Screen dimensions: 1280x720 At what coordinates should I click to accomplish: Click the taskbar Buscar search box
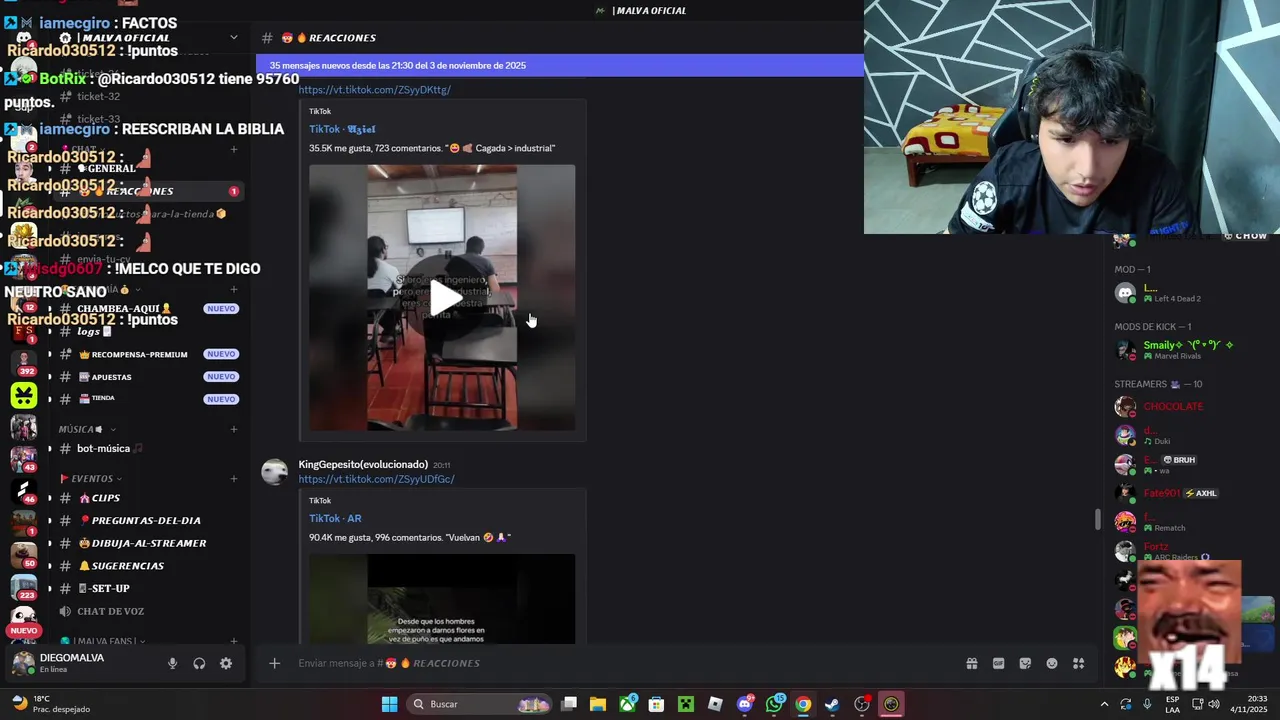pyautogui.click(x=478, y=704)
